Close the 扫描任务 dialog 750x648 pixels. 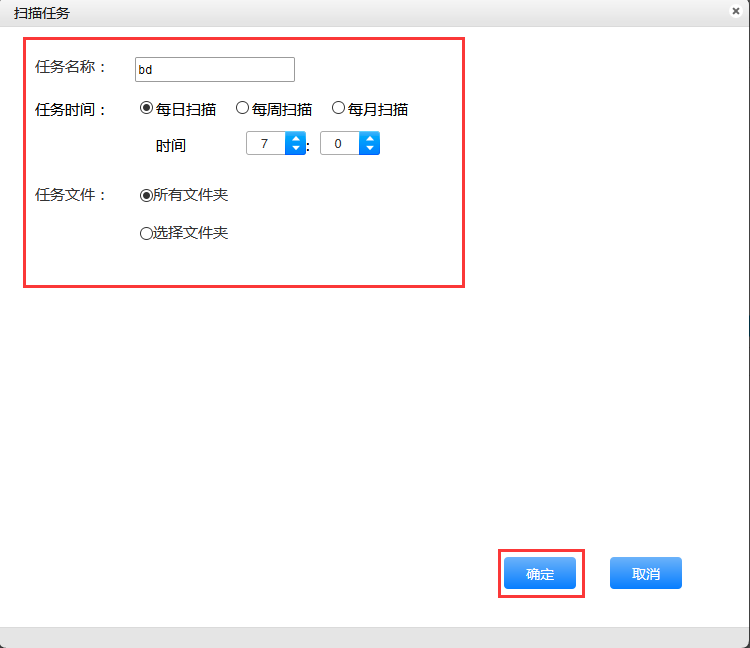coord(736,11)
